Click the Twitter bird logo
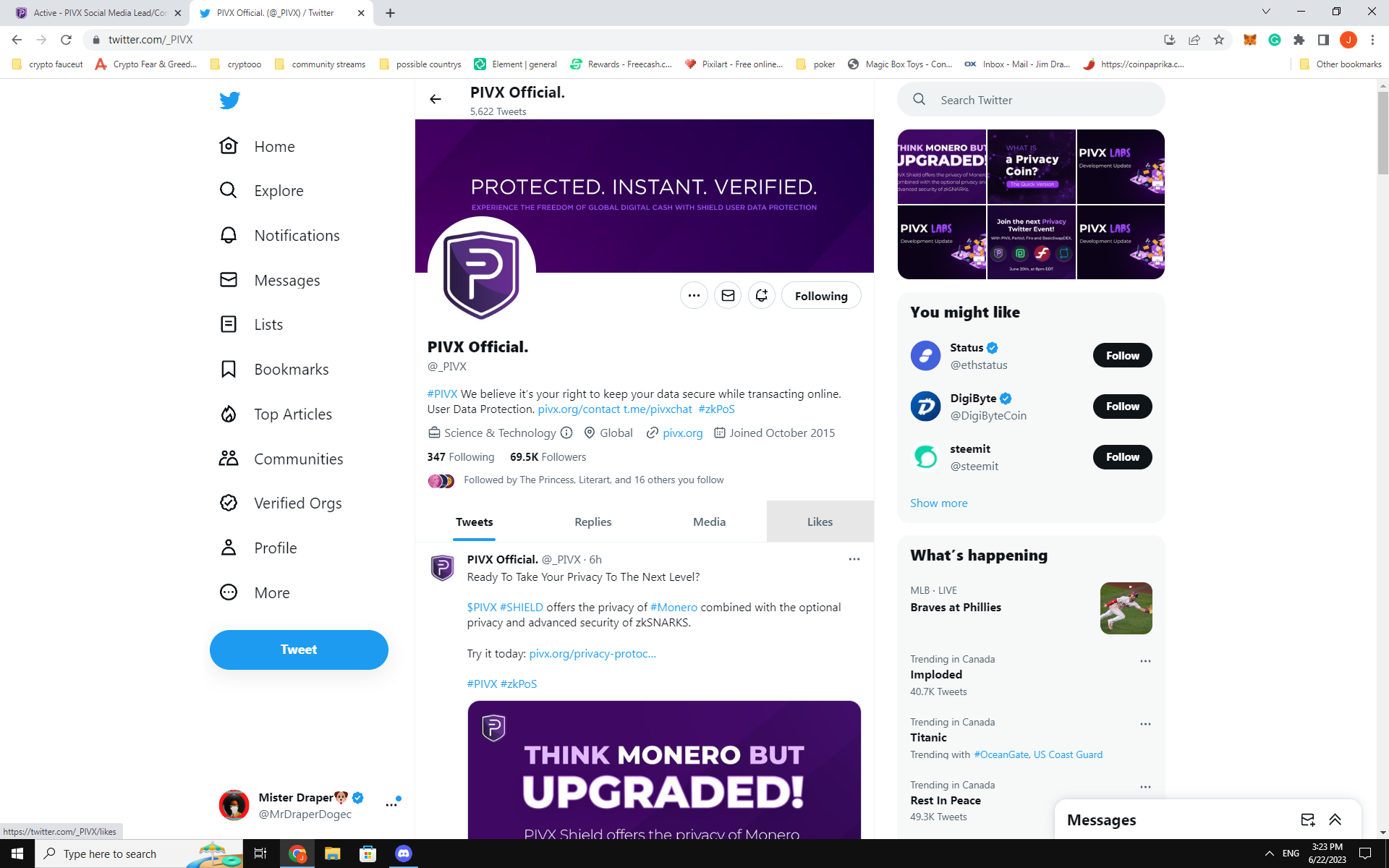 click(x=229, y=101)
